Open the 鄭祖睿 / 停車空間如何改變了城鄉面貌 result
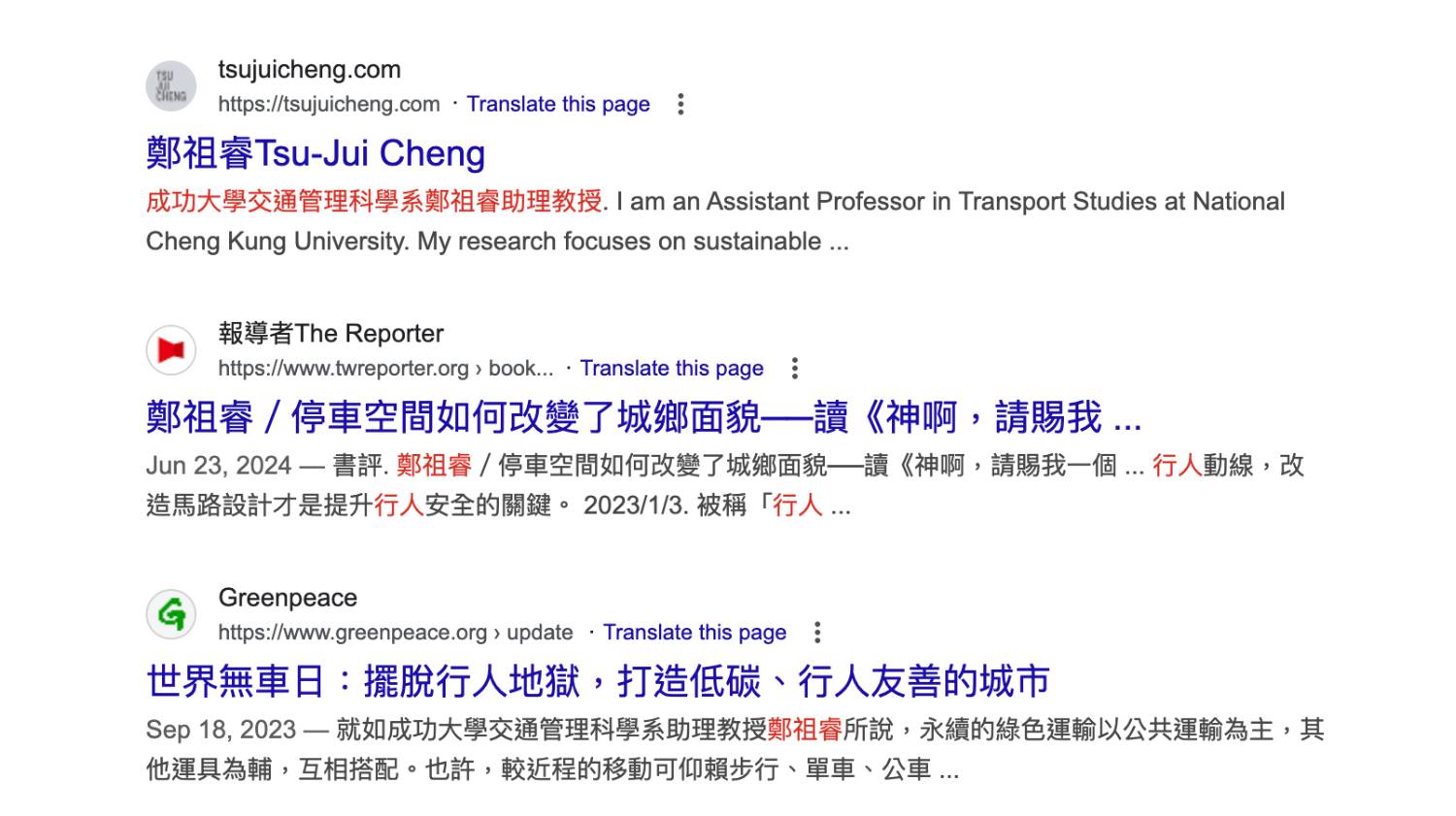Viewport: 1456px width, 816px height. 644,417
